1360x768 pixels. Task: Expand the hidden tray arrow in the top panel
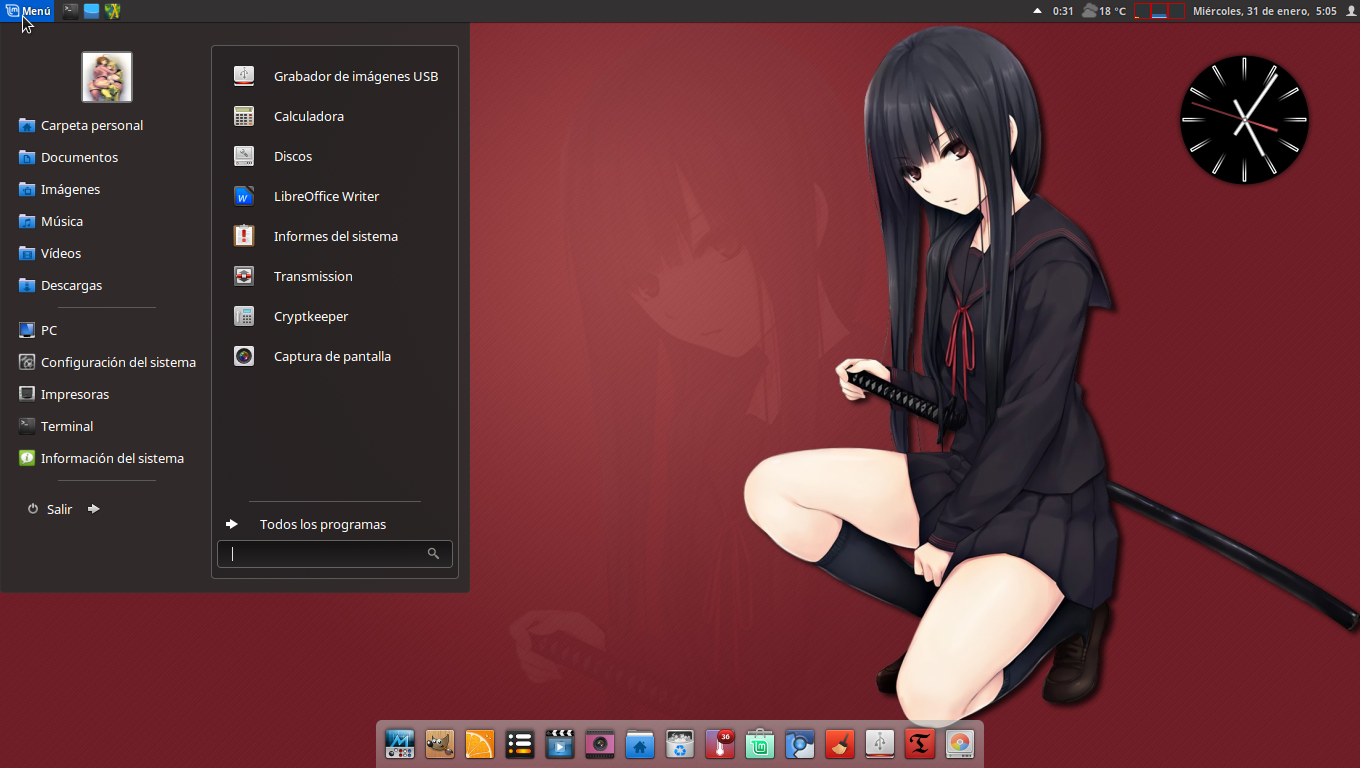[x=1037, y=11]
